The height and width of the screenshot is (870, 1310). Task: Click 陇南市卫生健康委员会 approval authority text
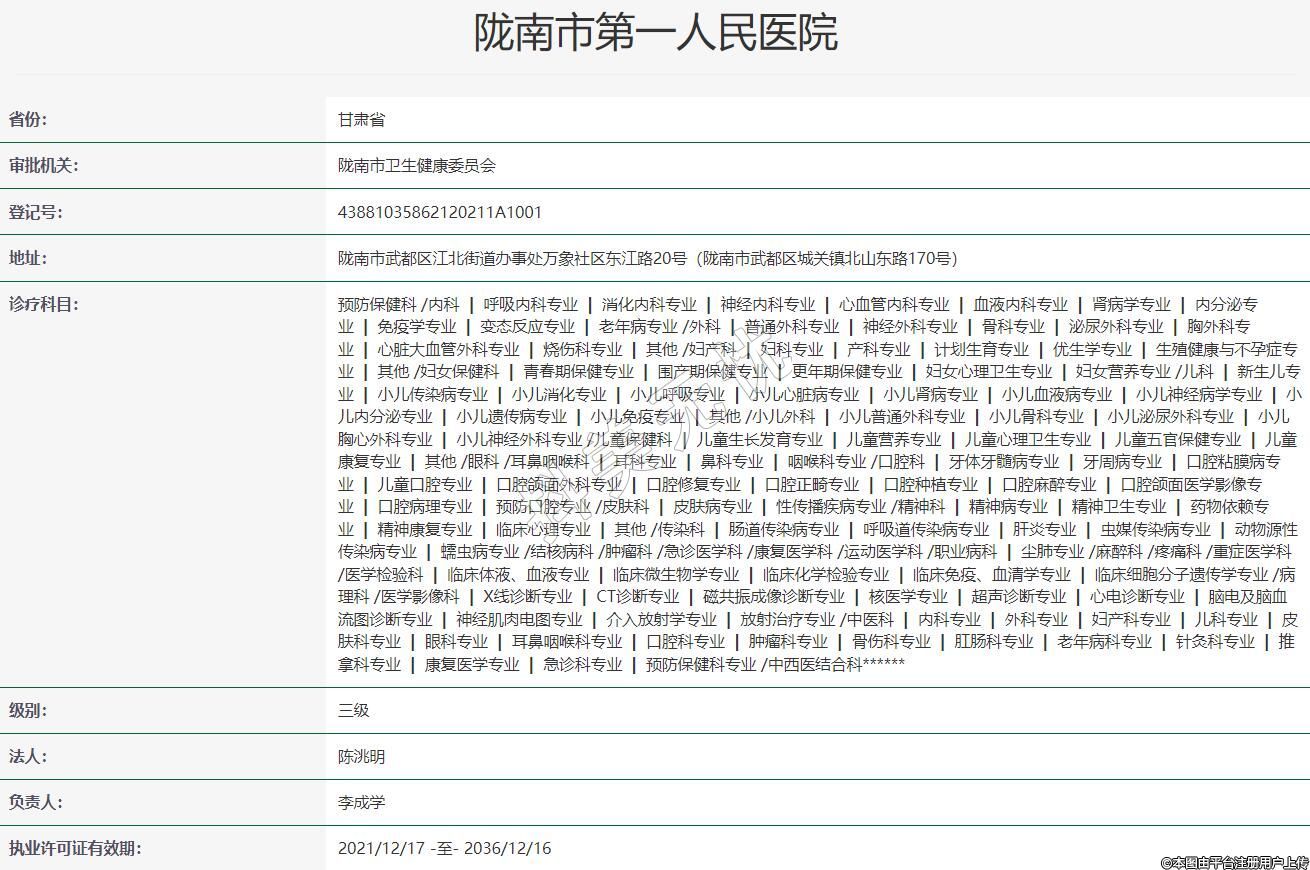417,166
